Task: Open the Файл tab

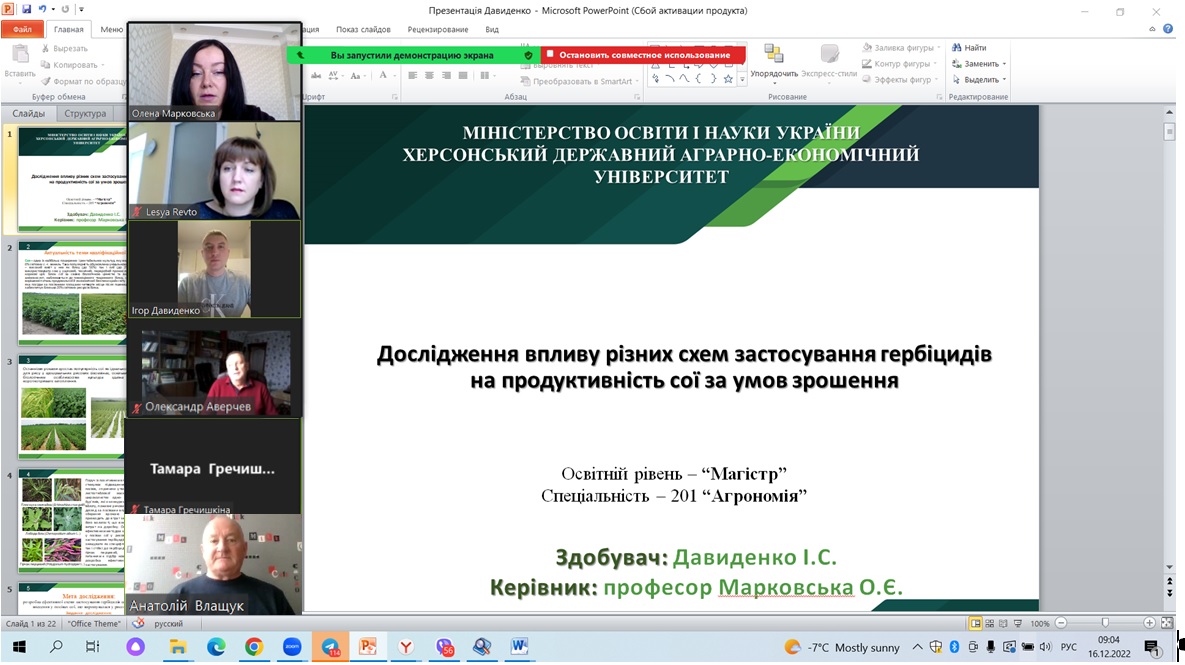Action: (23, 29)
